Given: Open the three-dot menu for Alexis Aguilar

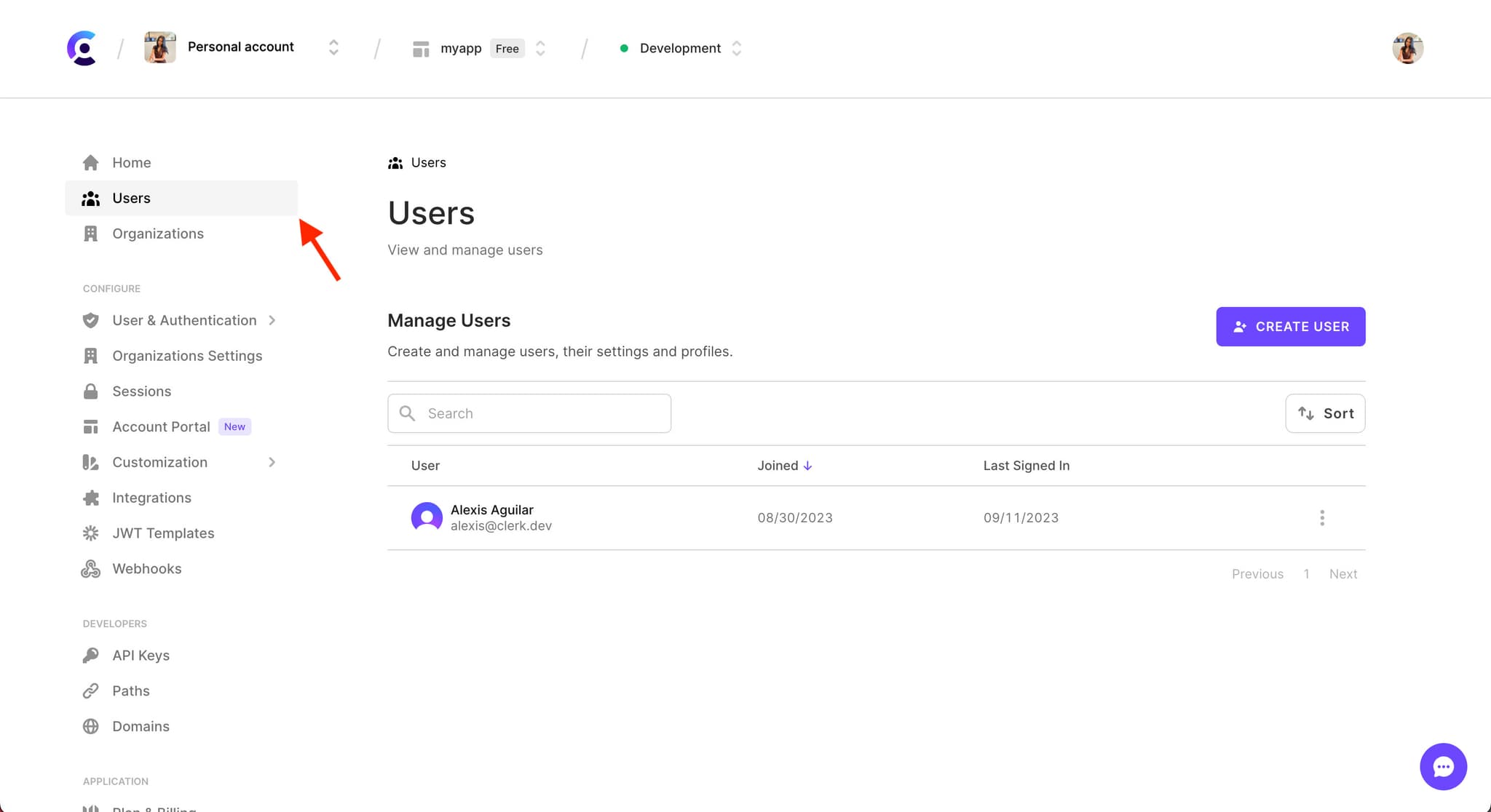Looking at the screenshot, I should (1322, 518).
